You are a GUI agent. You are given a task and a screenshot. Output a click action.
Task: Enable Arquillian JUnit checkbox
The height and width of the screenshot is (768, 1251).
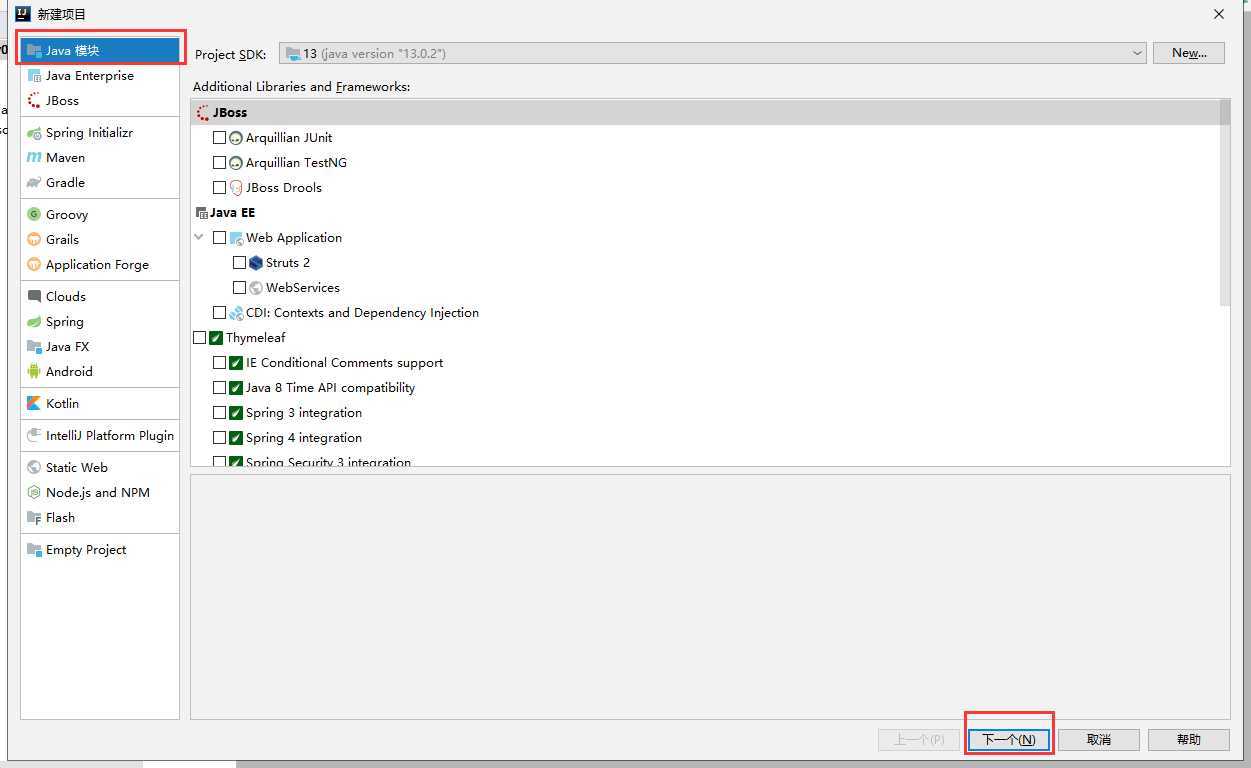pos(219,137)
